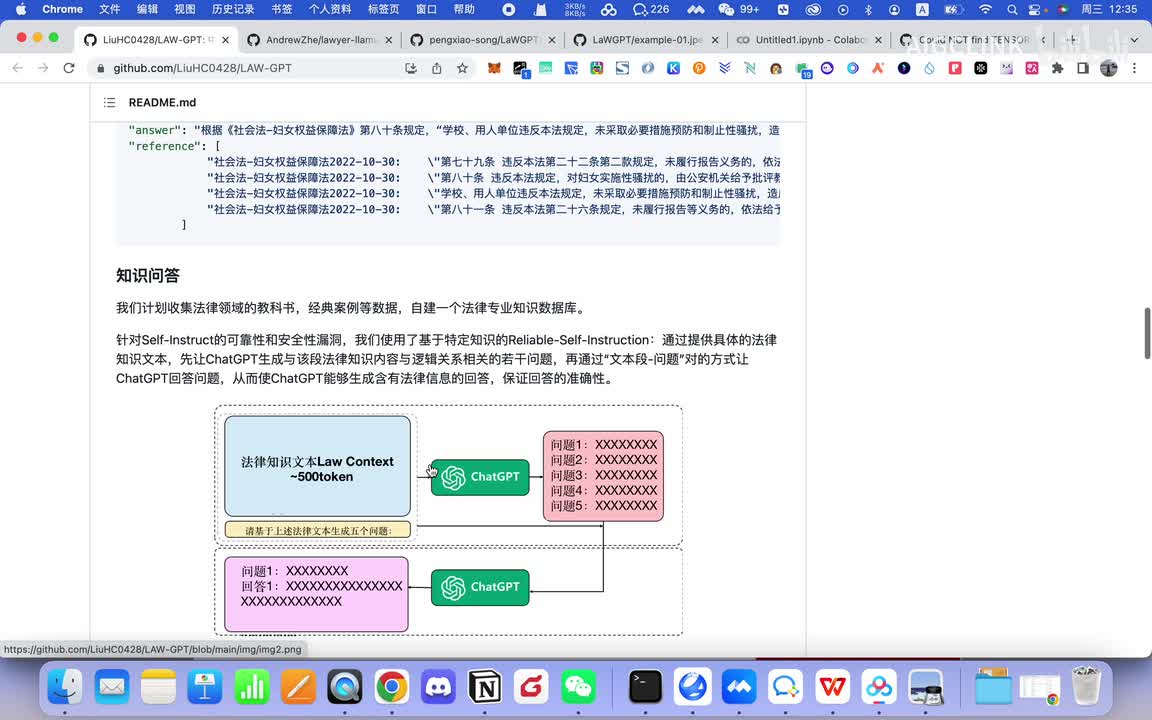The image size is (1152, 720).
Task: Open Chrome extensions puzzle-piece menu
Action: [1057, 68]
